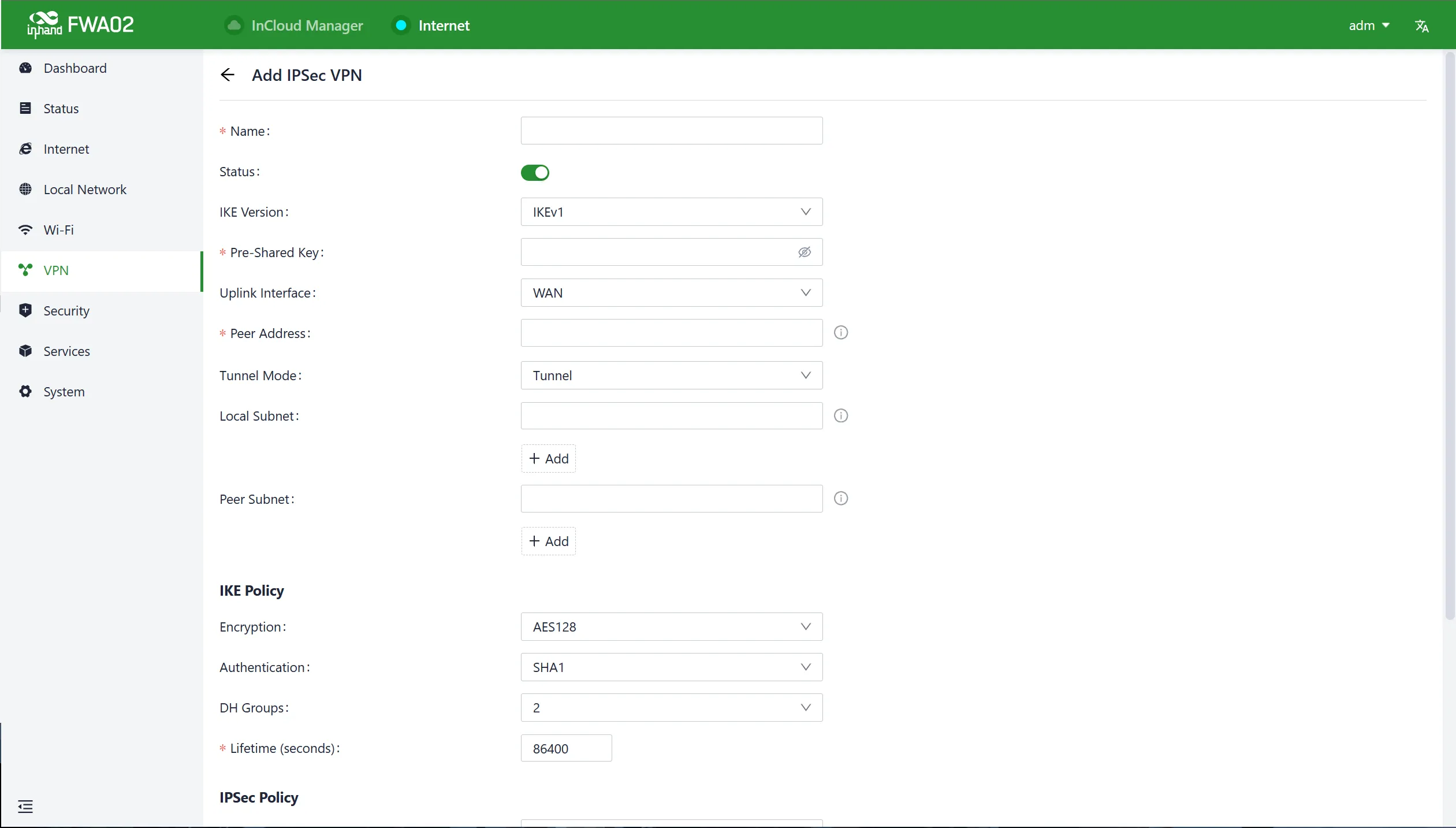The width and height of the screenshot is (1456, 828).
Task: Click the Internet status indicator dot
Action: tap(401, 25)
